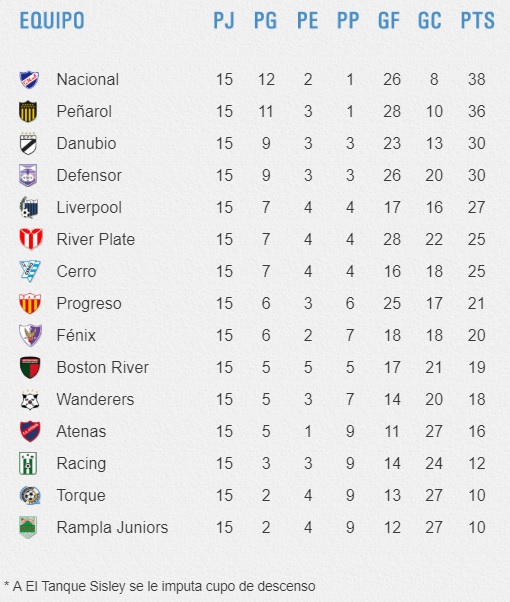Viewport: 510px width, 602px height.
Task: Click the Racing green-white crest
Action: pos(28,463)
